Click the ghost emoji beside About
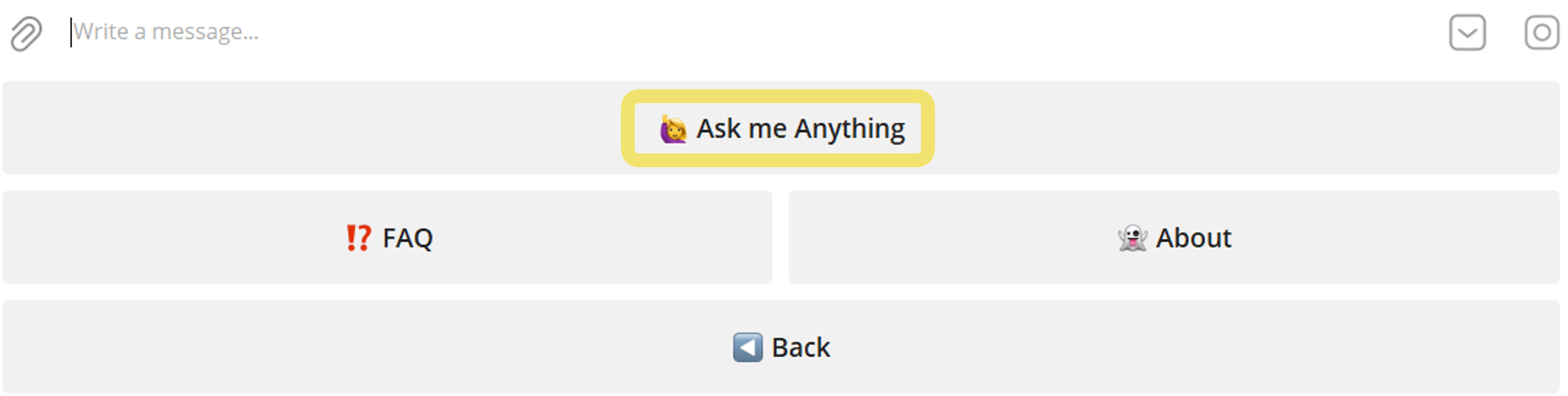 point(1133,237)
